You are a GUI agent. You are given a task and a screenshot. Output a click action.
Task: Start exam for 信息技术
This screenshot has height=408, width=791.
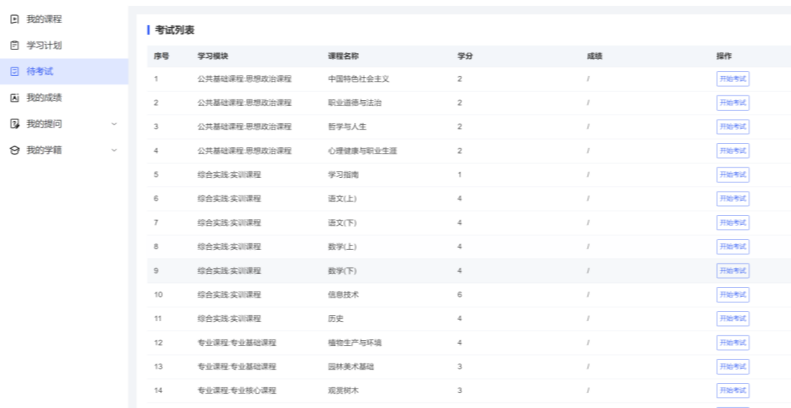[x=732, y=295]
